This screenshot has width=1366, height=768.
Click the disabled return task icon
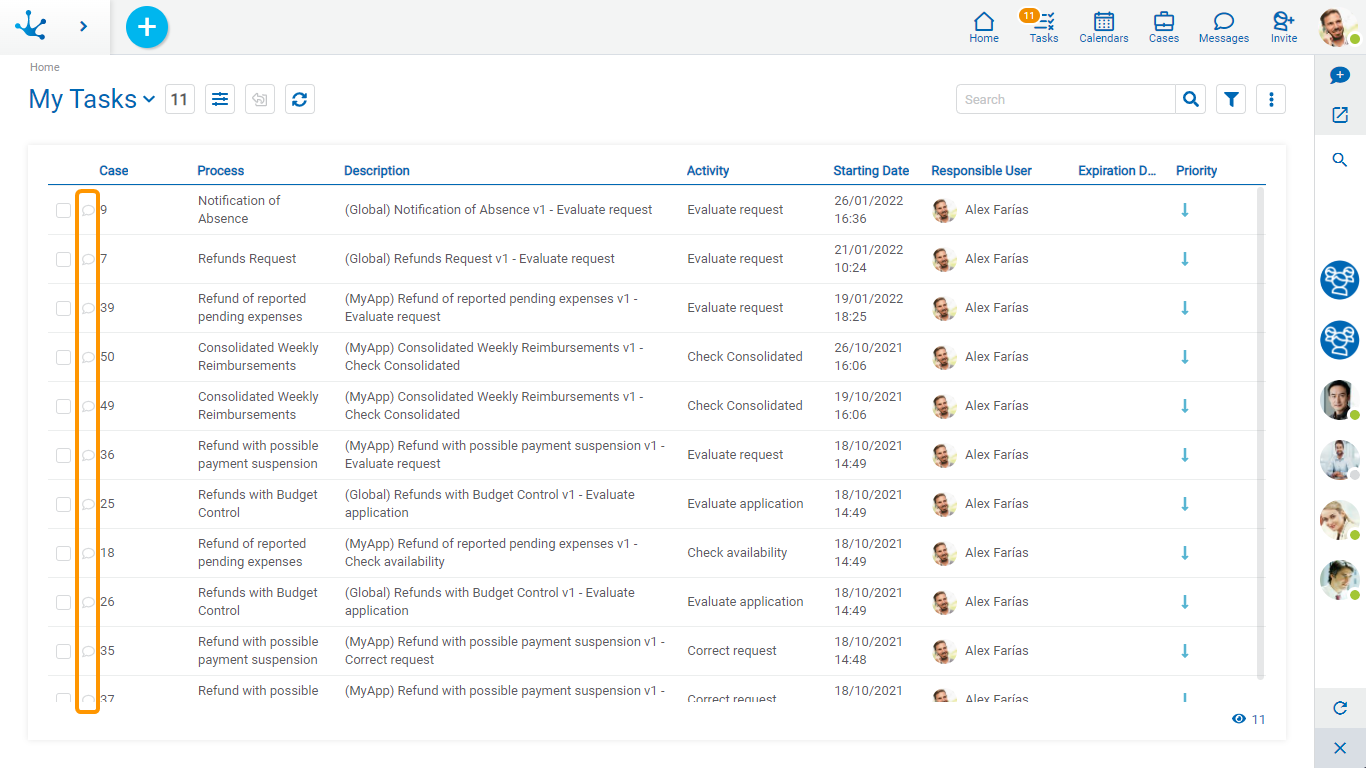click(x=260, y=99)
